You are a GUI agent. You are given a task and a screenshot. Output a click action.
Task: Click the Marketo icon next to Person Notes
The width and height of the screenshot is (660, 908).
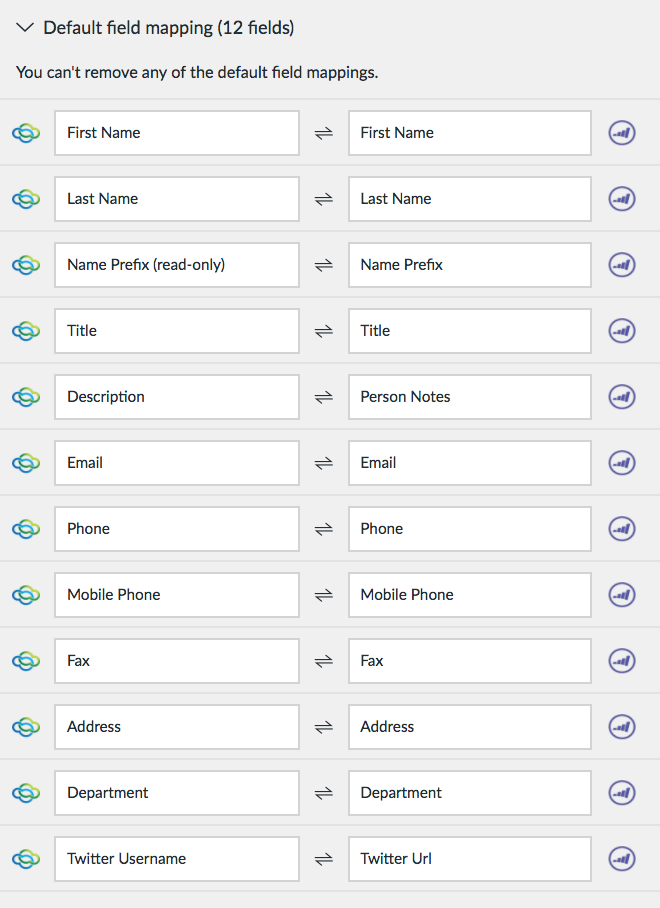622,397
